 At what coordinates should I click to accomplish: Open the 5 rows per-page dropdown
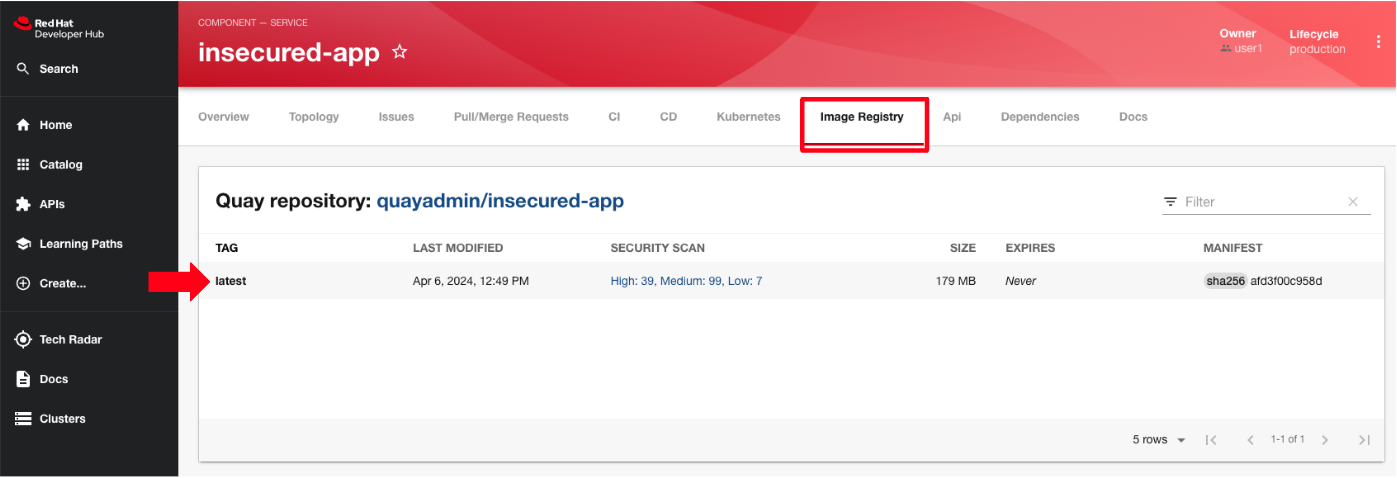(x=1160, y=440)
